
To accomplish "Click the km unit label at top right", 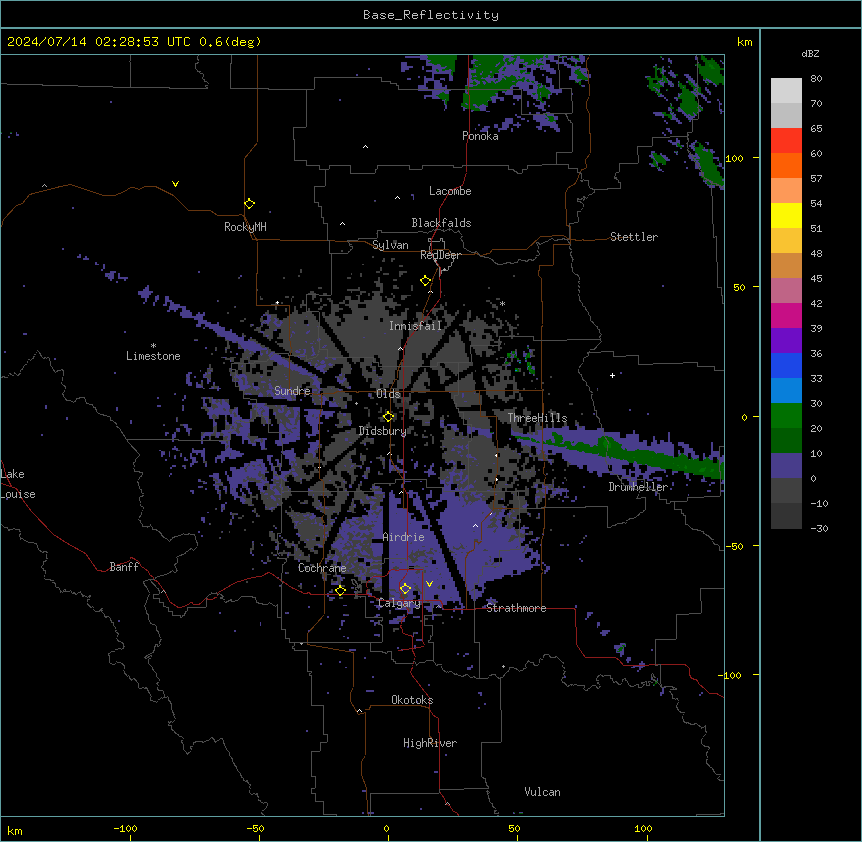I will tap(744, 42).
